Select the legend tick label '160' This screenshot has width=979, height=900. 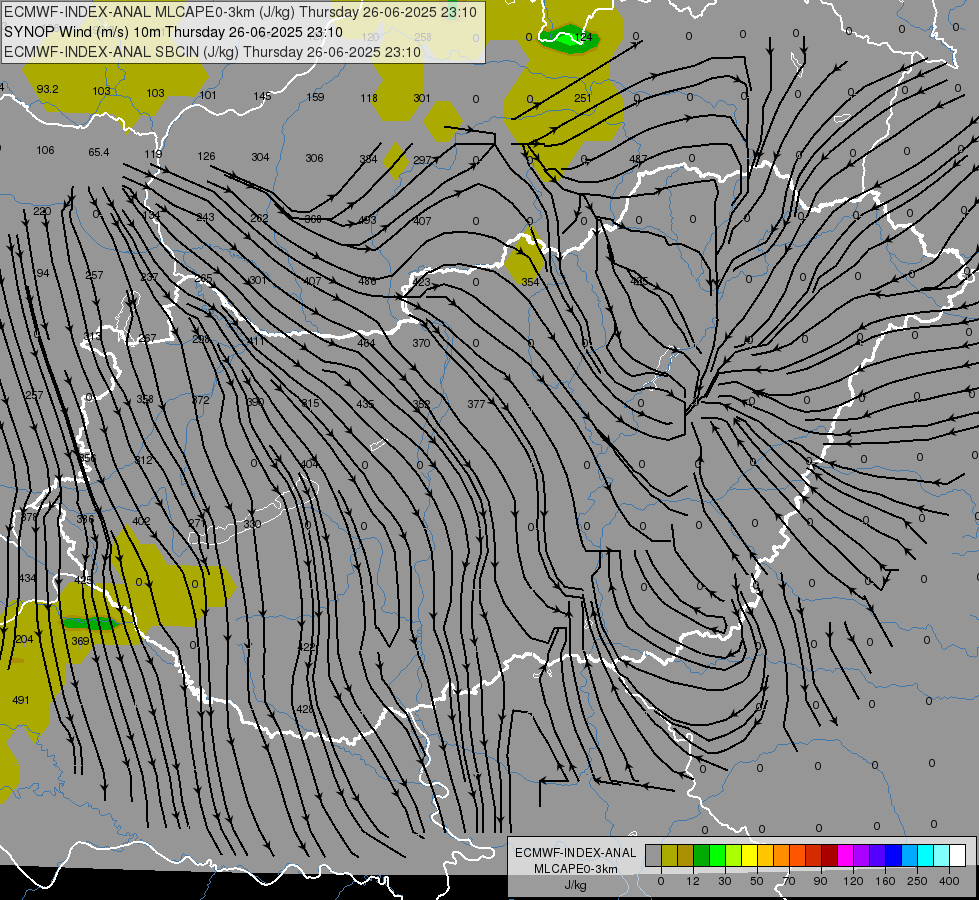coord(885,881)
